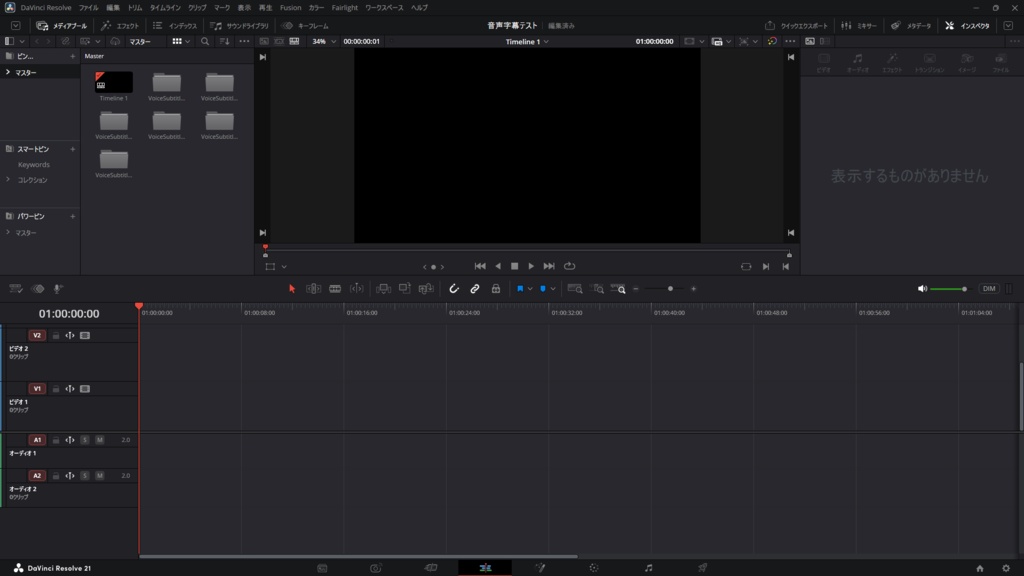Choose the dynamic trim mode tool
The image size is (1024, 576).
coord(357,289)
